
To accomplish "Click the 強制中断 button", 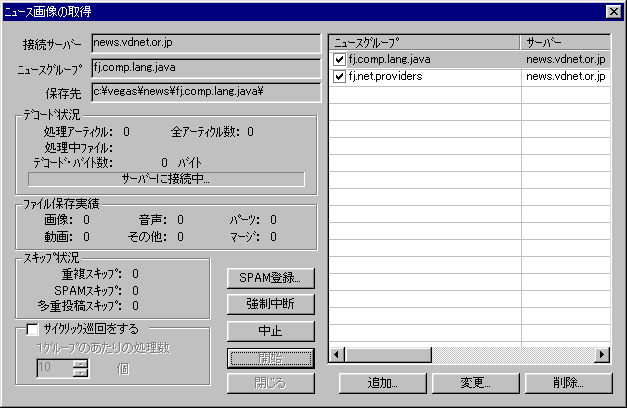I will click(270, 304).
